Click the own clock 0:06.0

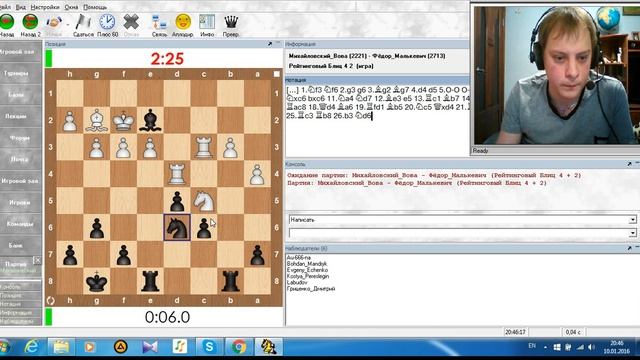[x=167, y=317]
